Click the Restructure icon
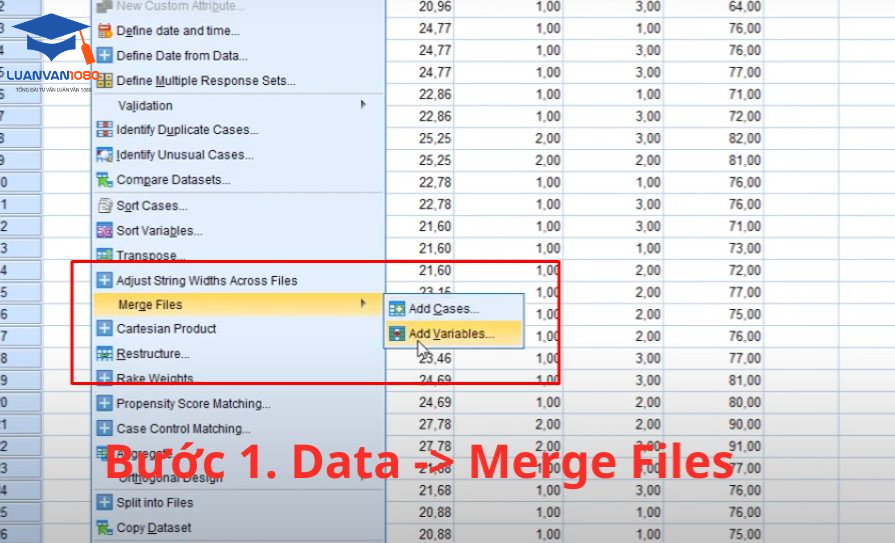The width and height of the screenshot is (895, 543). point(104,353)
